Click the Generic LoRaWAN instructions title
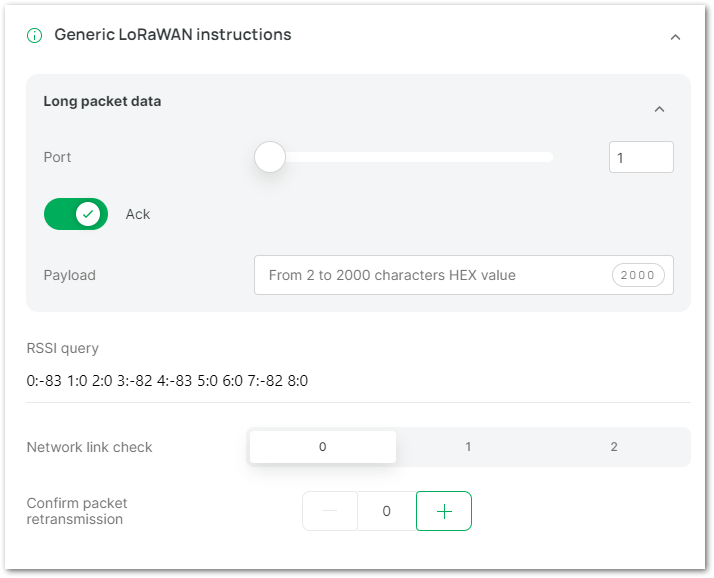Viewport: 714px width, 578px height. click(x=173, y=35)
